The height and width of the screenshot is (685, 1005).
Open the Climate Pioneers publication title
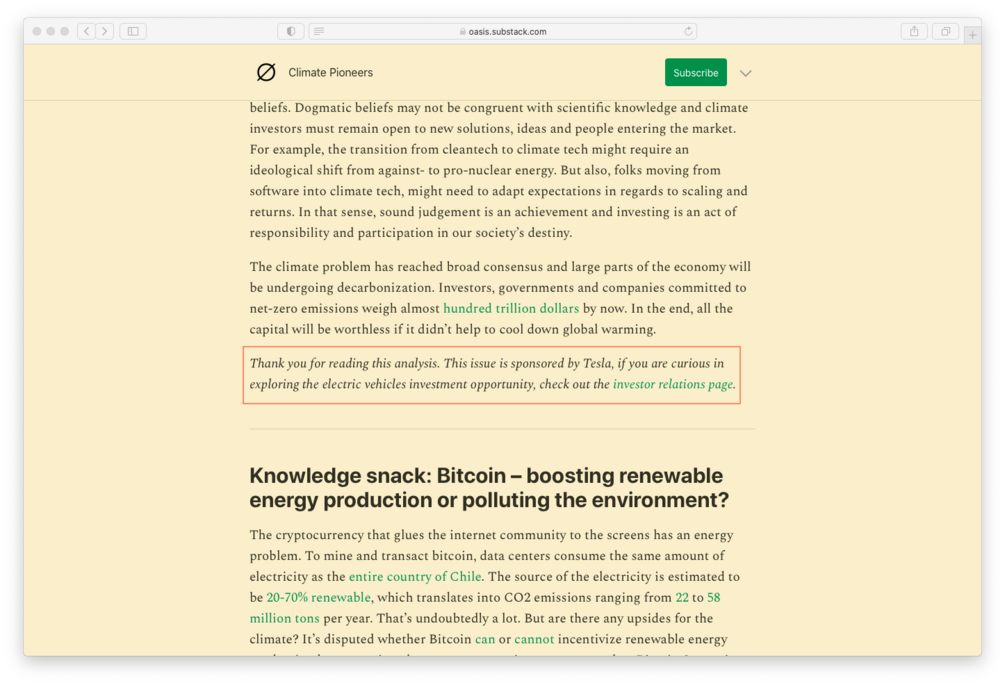tap(330, 72)
